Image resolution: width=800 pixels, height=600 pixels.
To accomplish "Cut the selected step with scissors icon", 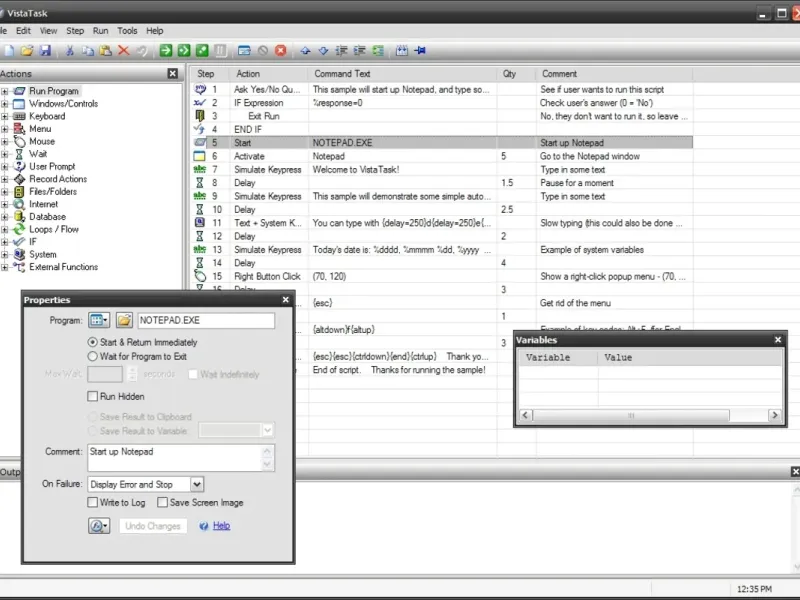I will pos(70,51).
